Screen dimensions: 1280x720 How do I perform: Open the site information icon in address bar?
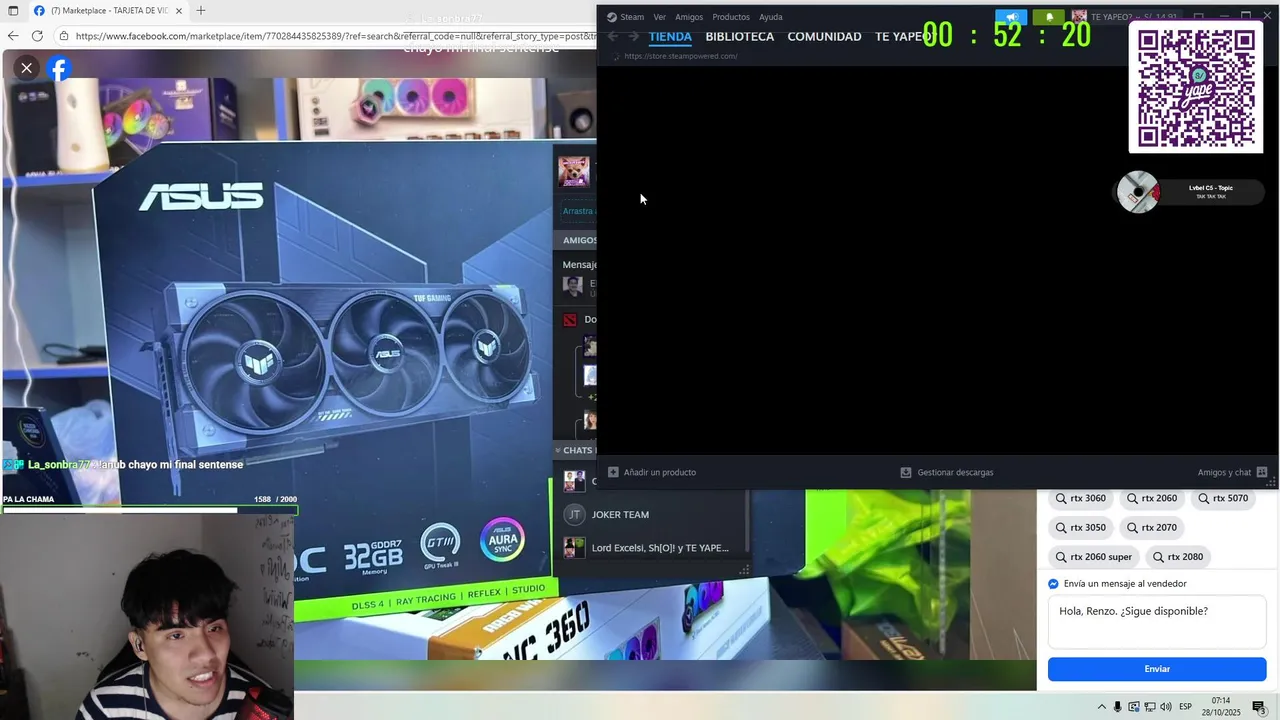[x=64, y=36]
